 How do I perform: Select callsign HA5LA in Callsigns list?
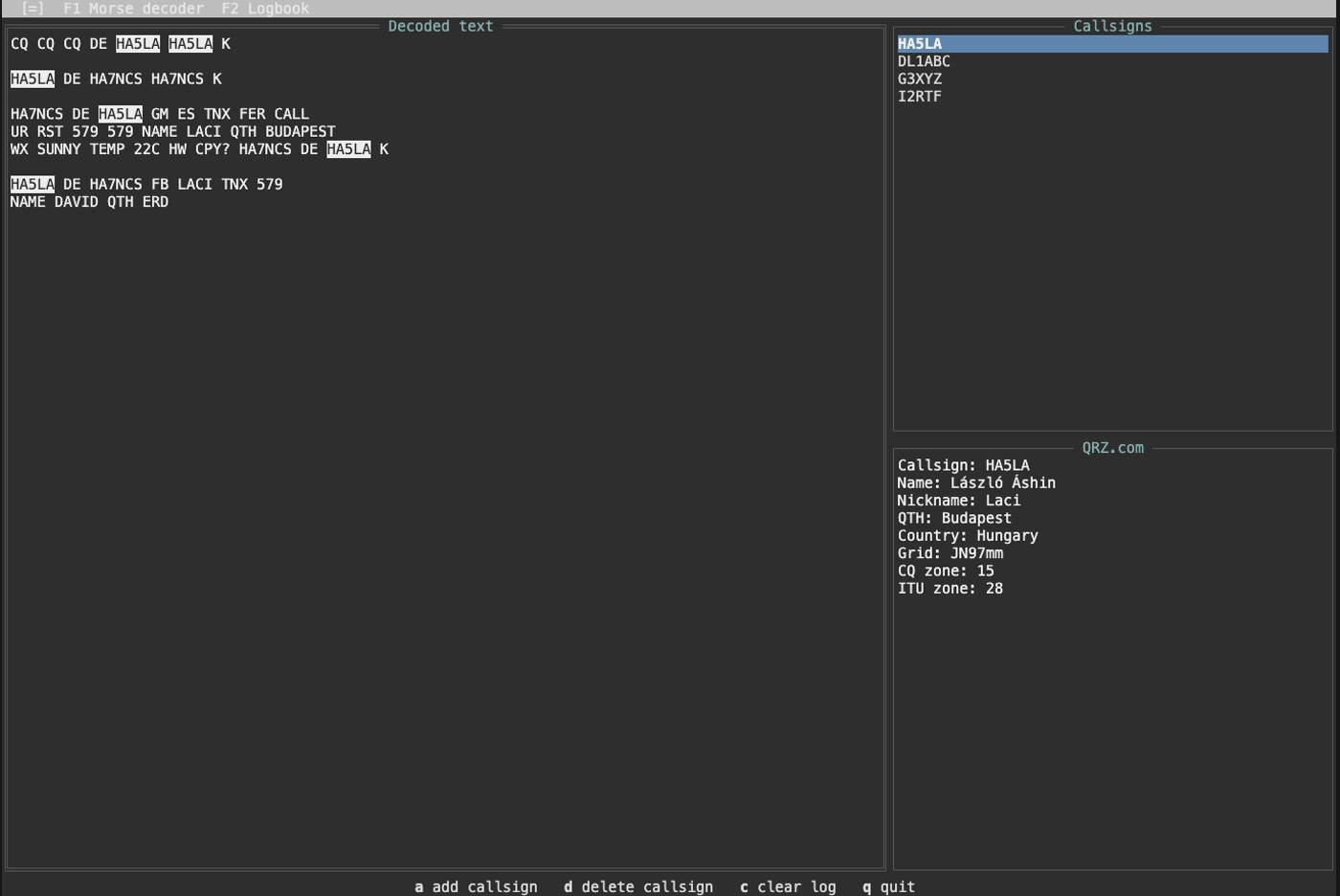coord(1112,44)
